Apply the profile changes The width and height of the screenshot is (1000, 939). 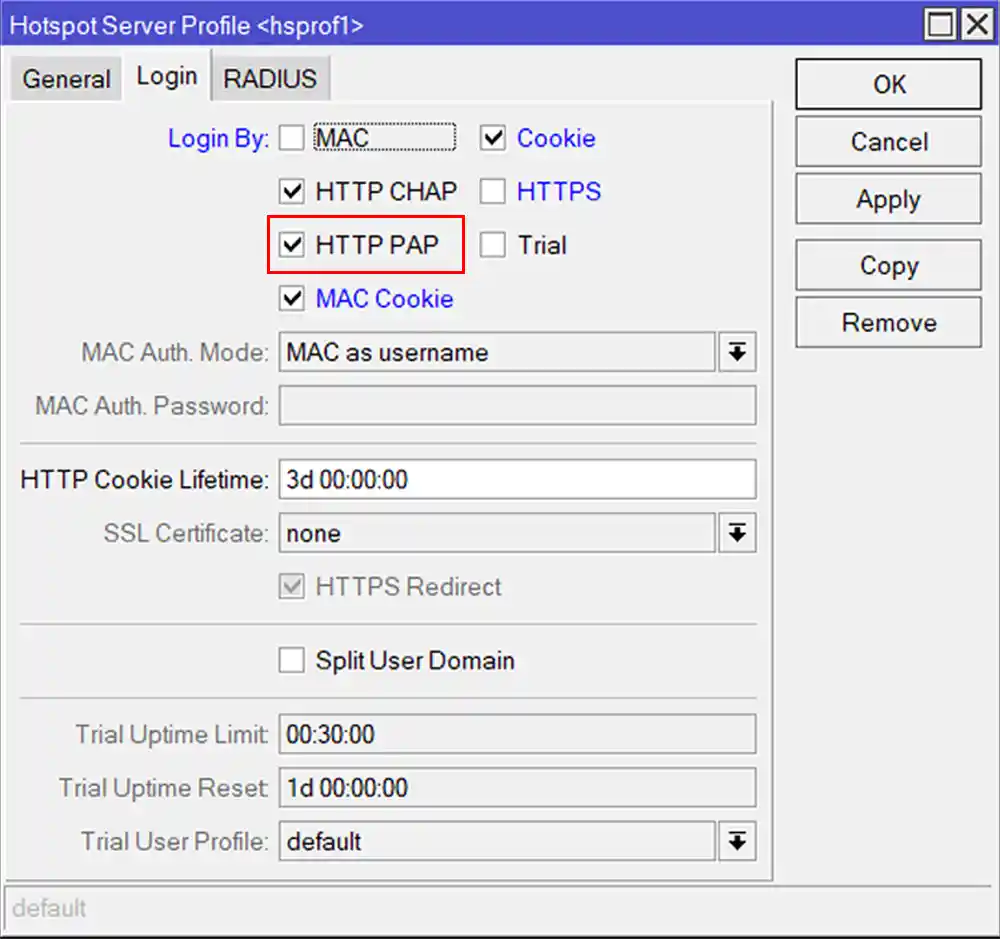tap(888, 199)
